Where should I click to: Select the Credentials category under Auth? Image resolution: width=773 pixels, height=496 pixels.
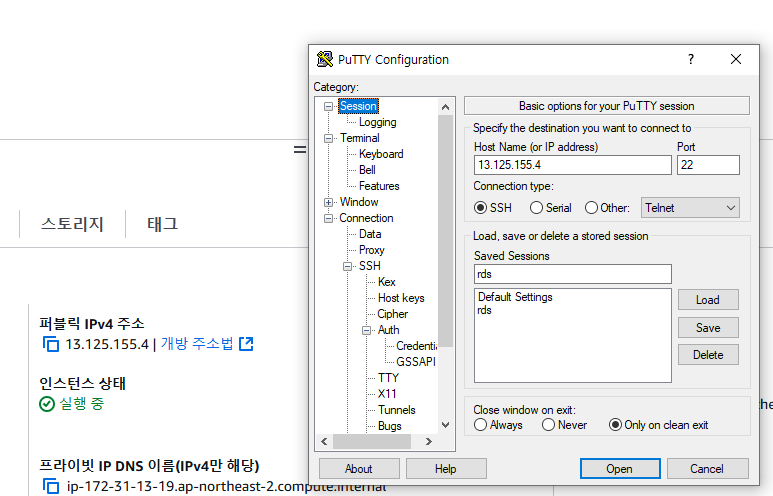coord(417,346)
